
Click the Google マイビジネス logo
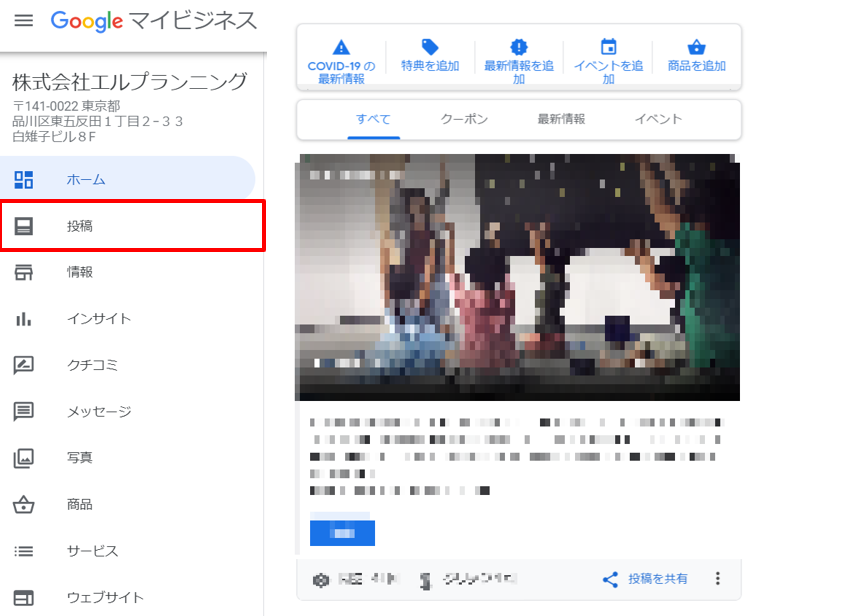pos(153,21)
